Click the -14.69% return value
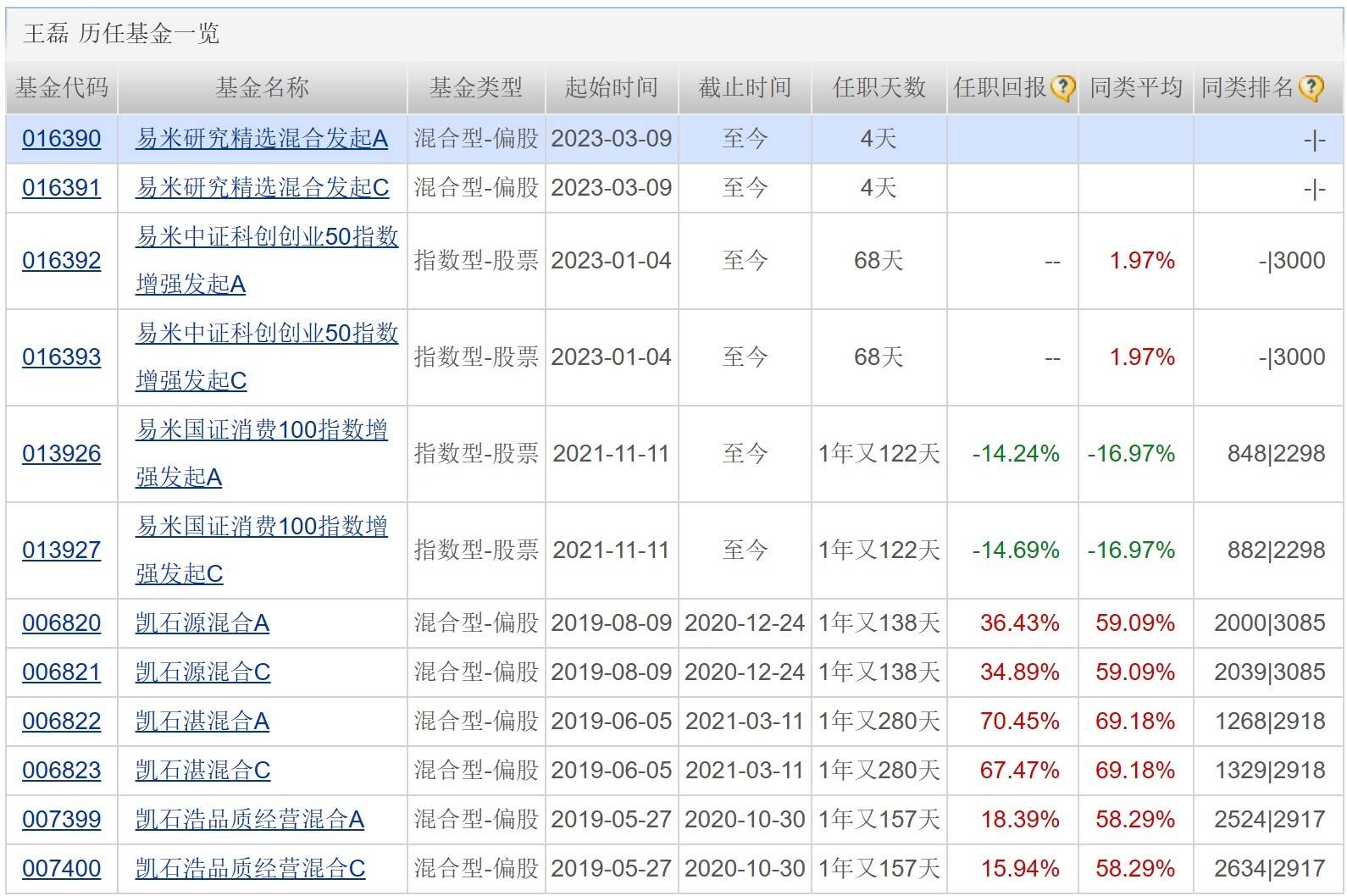This screenshot has height=896, width=1347. tap(1016, 550)
